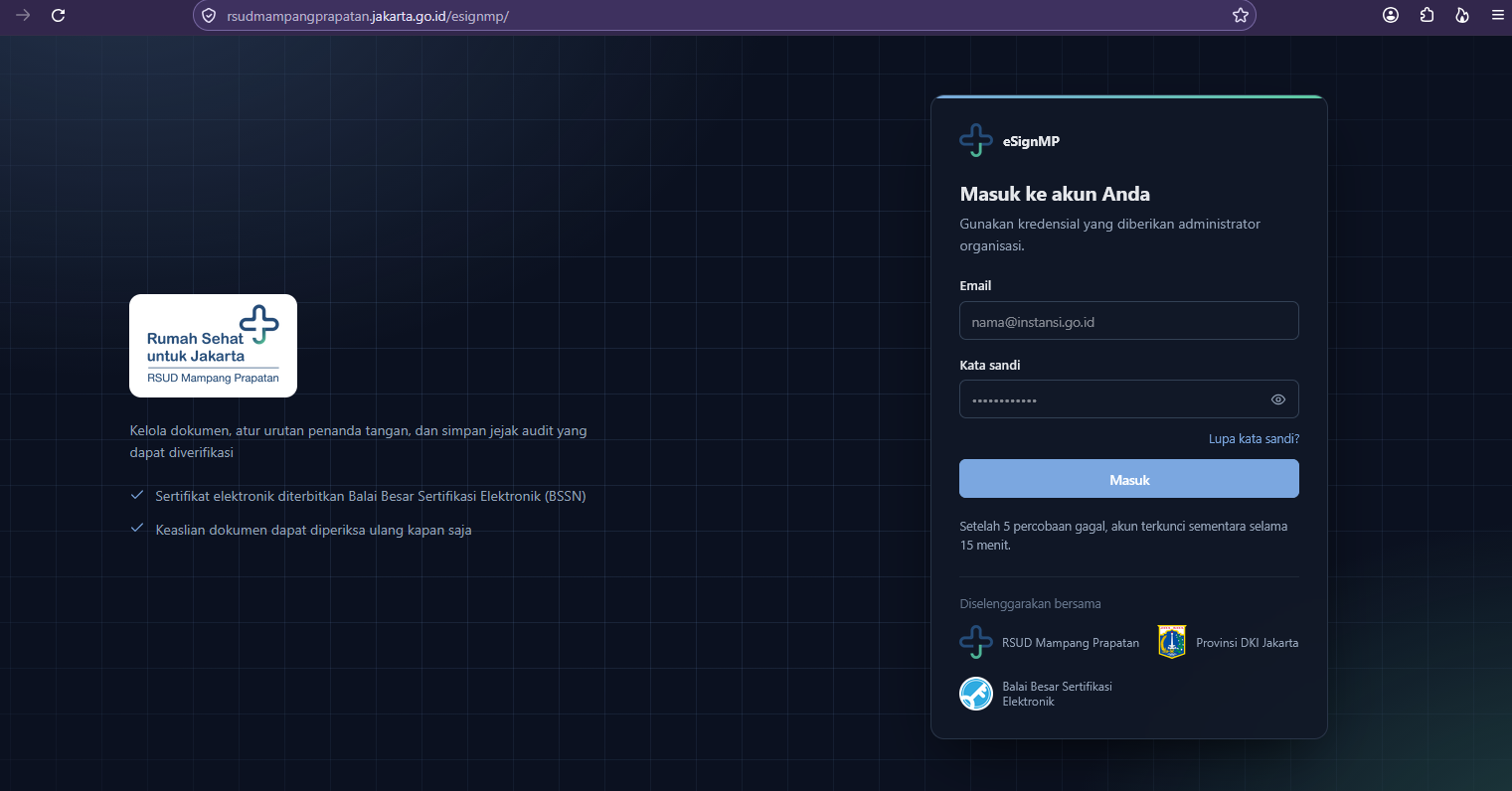
Task: Show password with the eye icon
Action: [x=1278, y=399]
